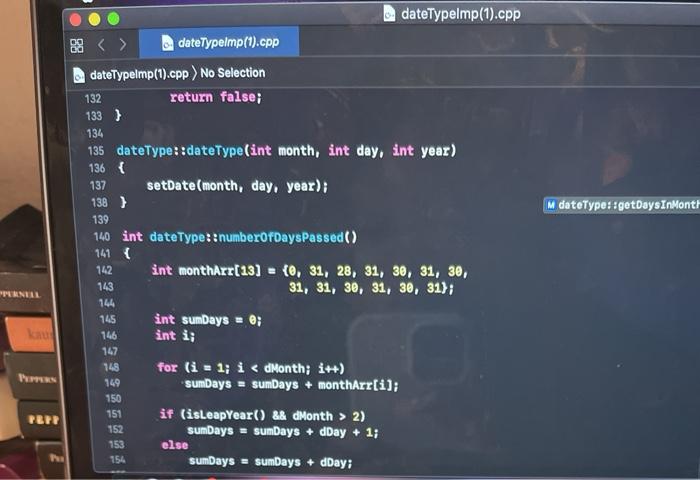Open the related items grid menu
Image resolution: width=700 pixels, height=480 pixels.
click(x=77, y=46)
